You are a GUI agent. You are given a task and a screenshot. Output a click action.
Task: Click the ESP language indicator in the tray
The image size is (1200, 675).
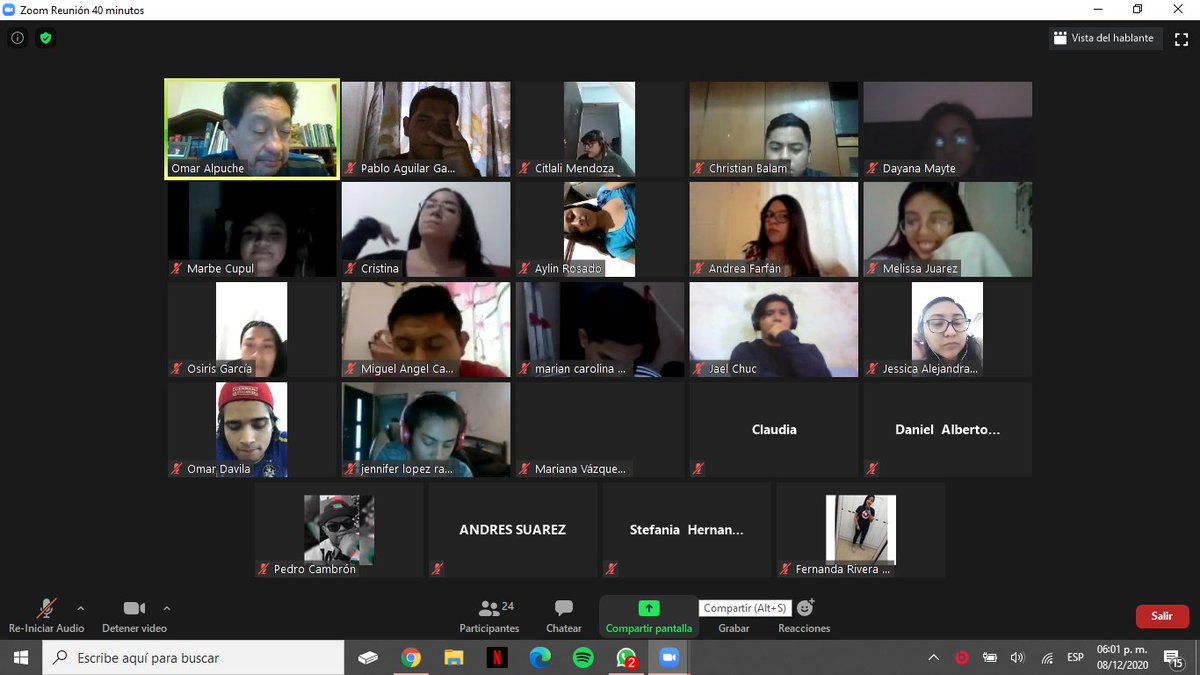(x=1075, y=658)
